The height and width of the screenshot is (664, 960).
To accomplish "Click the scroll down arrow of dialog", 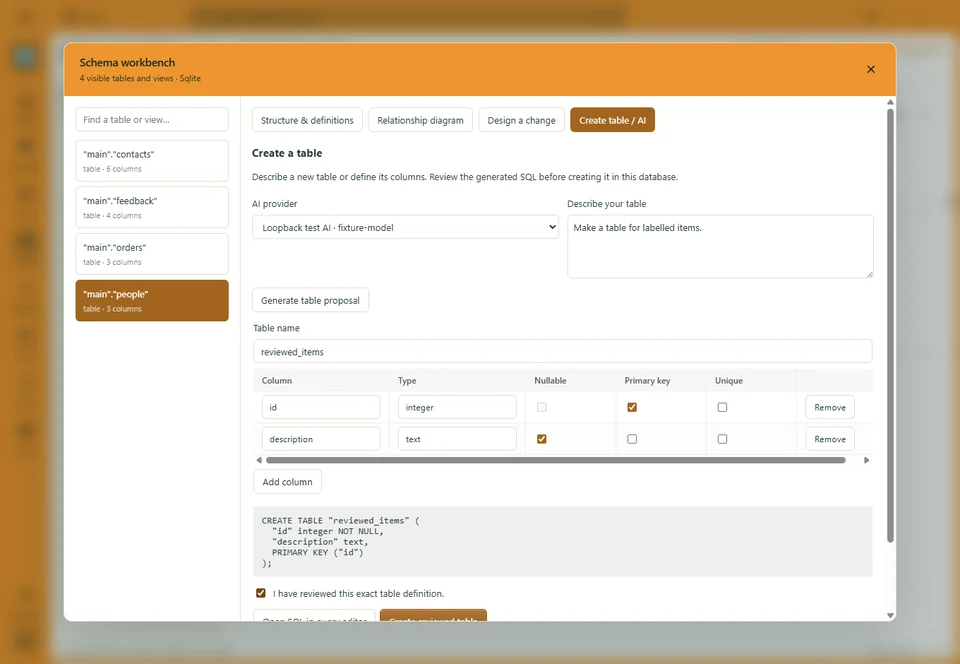I will tap(890, 616).
